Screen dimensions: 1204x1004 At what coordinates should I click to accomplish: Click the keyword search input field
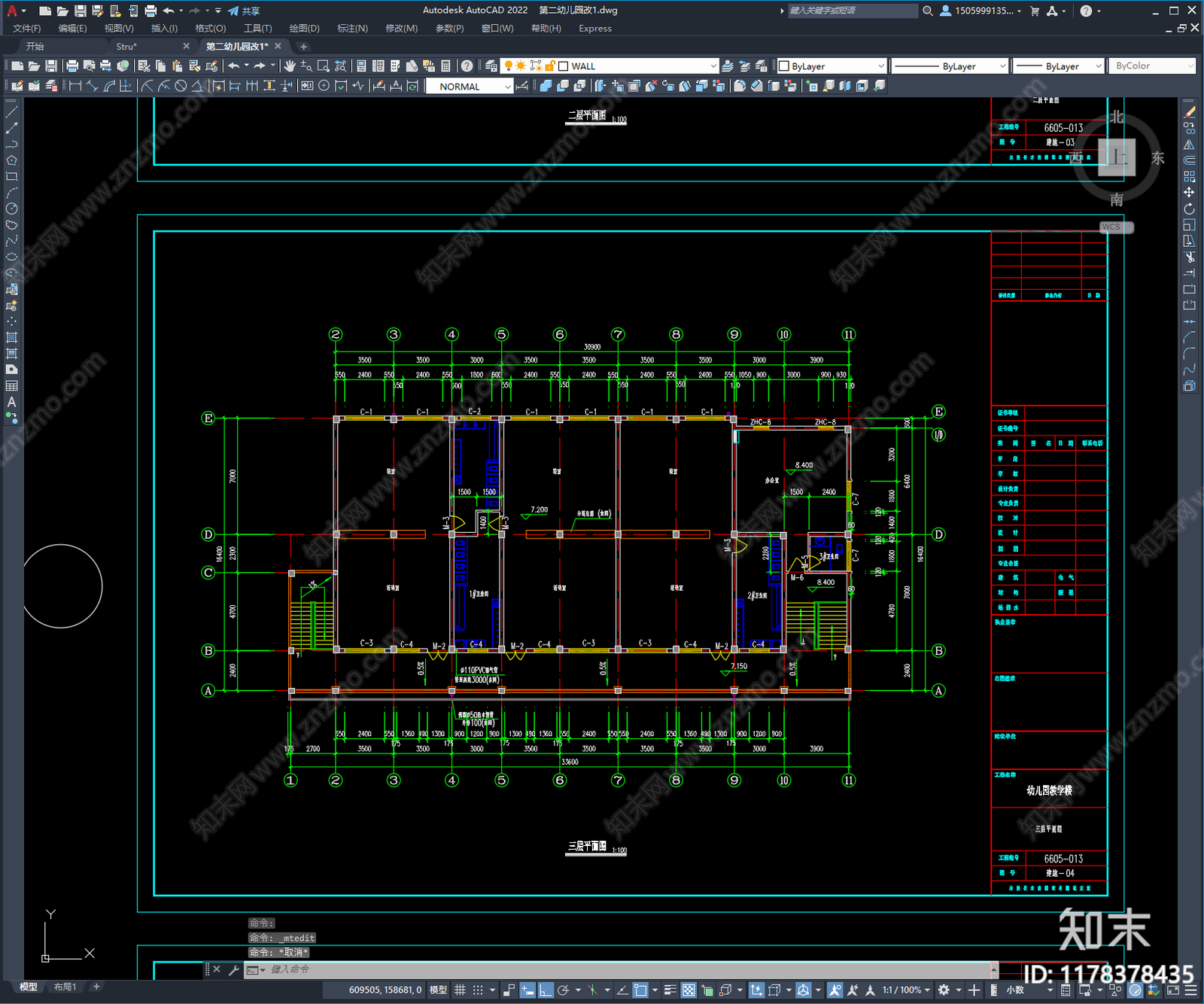click(853, 11)
